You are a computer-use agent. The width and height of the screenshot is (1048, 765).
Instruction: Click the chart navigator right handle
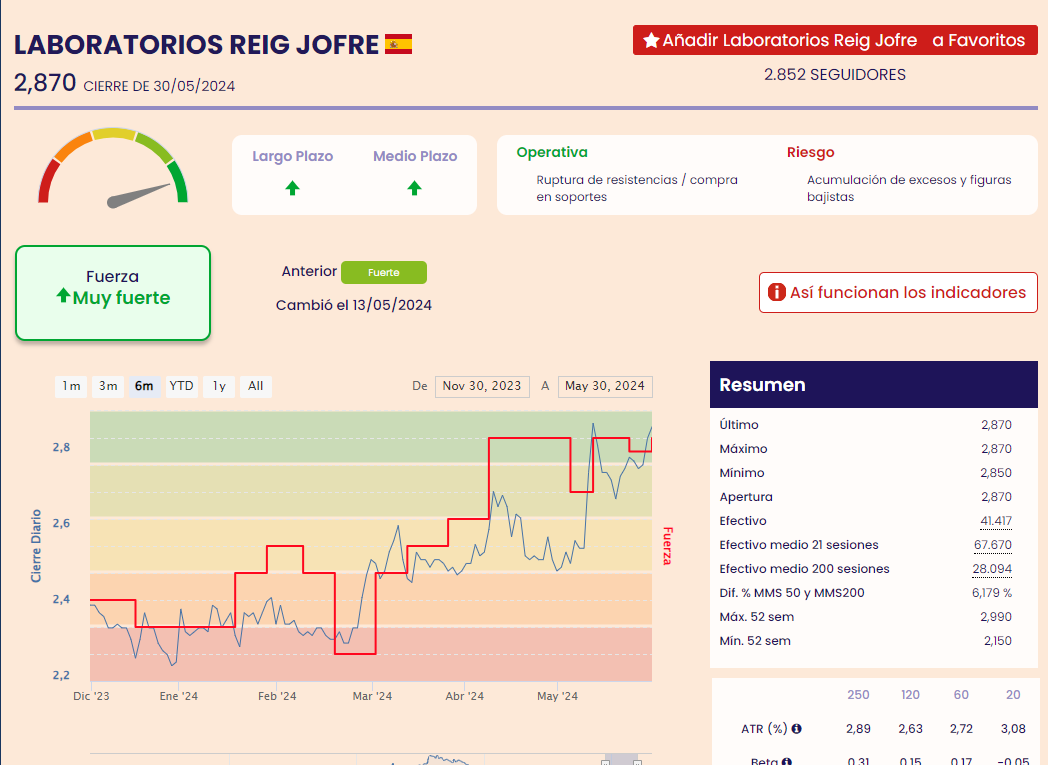point(638,762)
